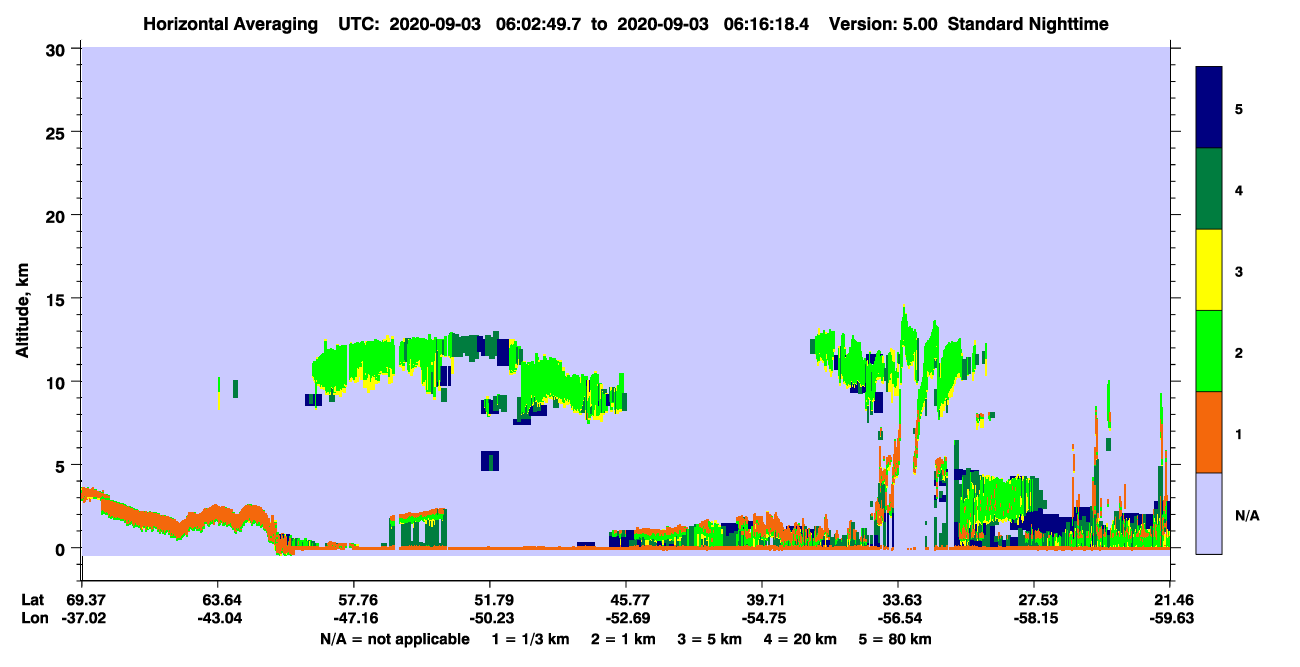The image size is (1300, 667).
Task: Click longitude value -52.69
Action: click(x=625, y=618)
